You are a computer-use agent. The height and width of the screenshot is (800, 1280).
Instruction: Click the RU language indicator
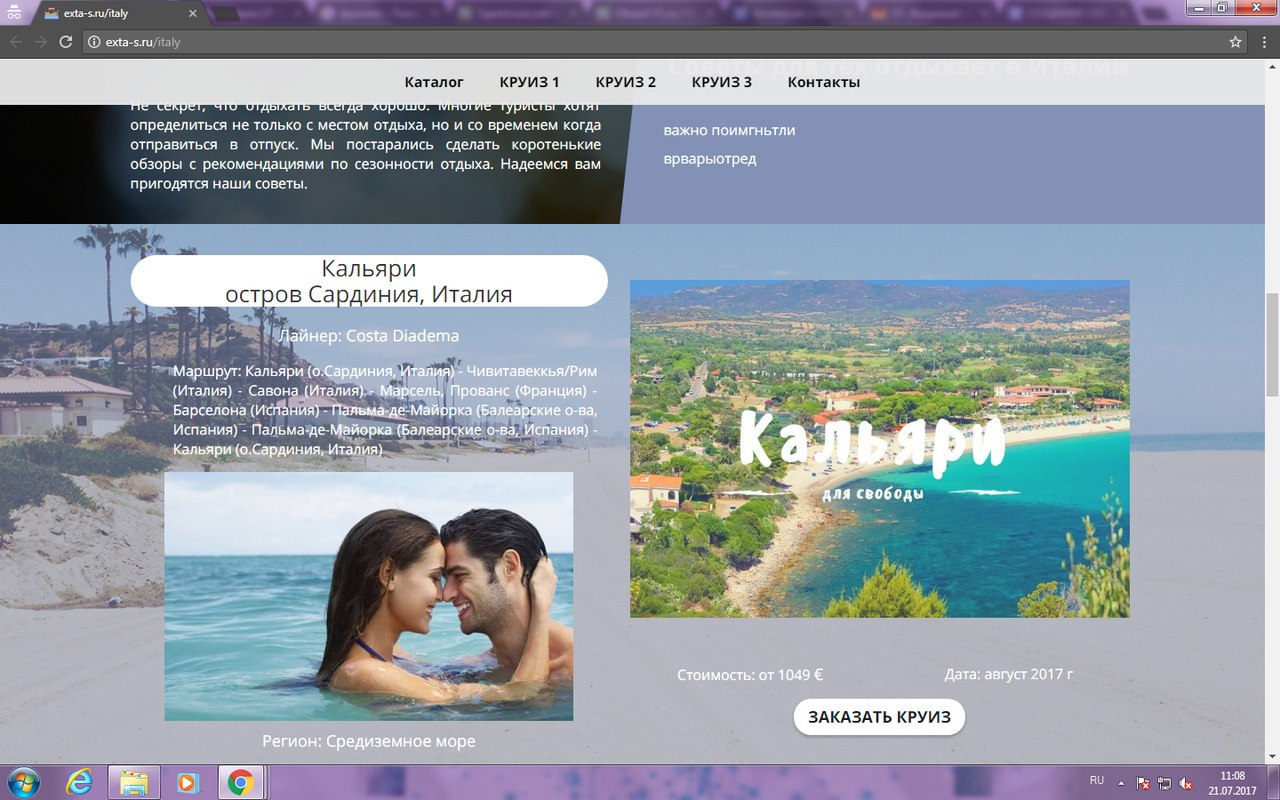pos(1096,780)
